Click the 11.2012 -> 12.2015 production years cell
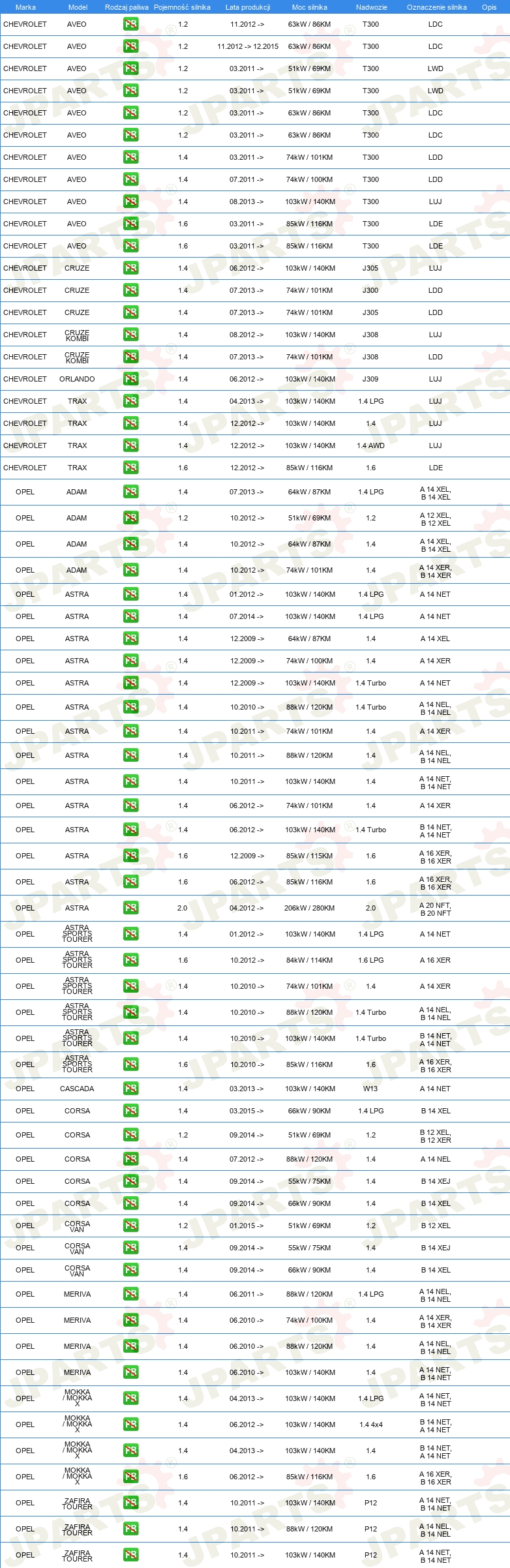510x1568 pixels. pyautogui.click(x=248, y=46)
